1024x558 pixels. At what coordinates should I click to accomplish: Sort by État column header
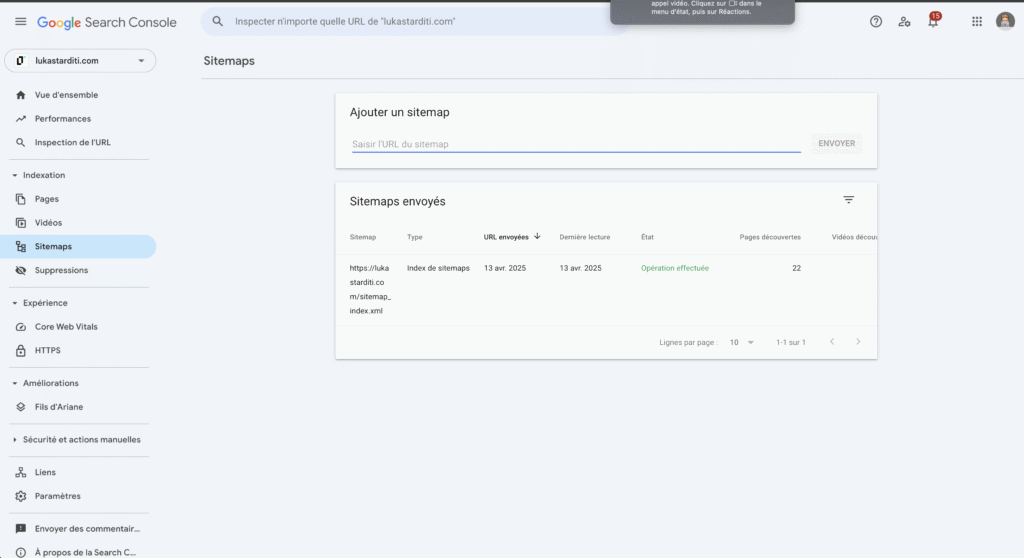point(647,237)
